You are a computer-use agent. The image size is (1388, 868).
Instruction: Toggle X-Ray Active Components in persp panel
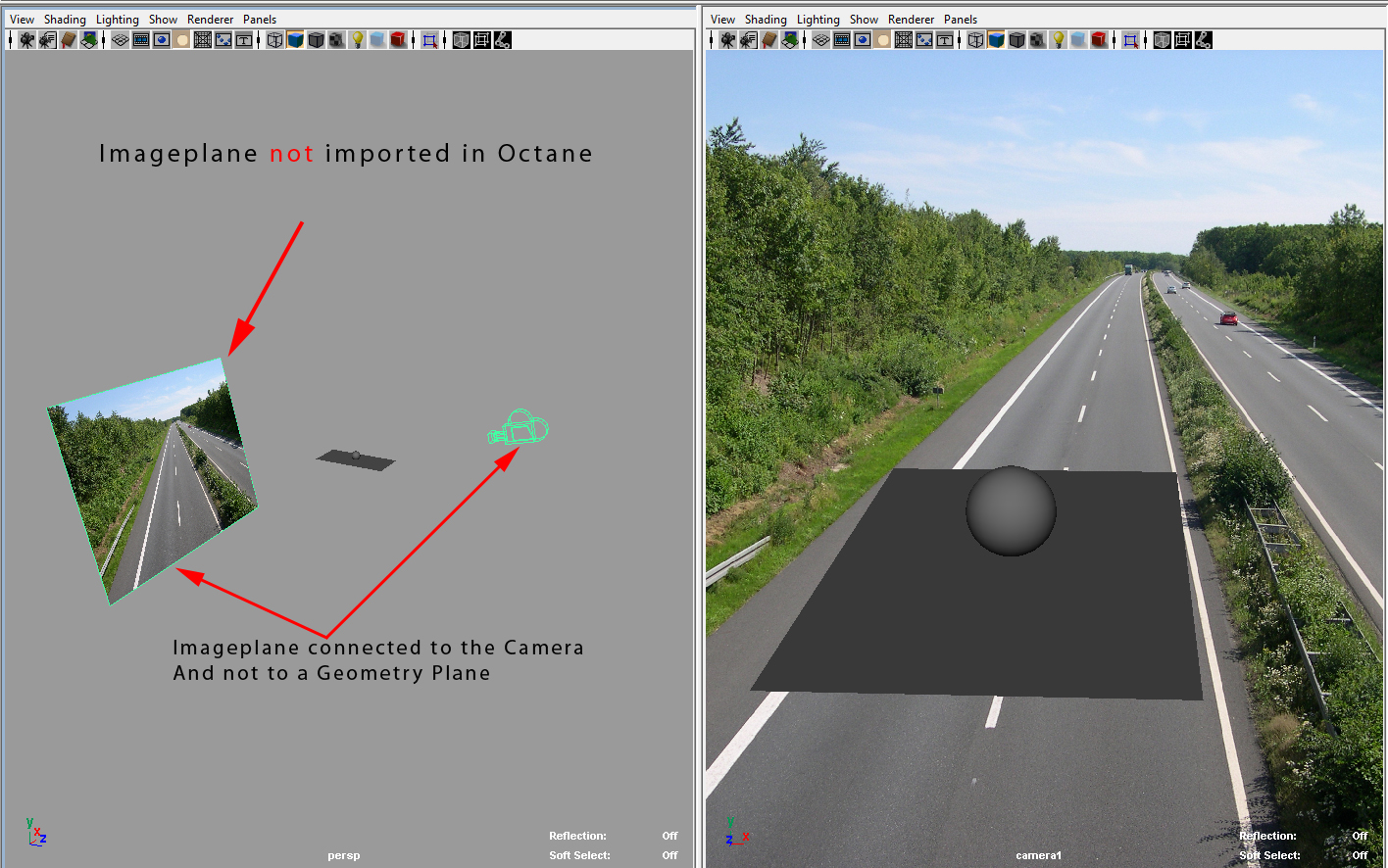tap(482, 40)
